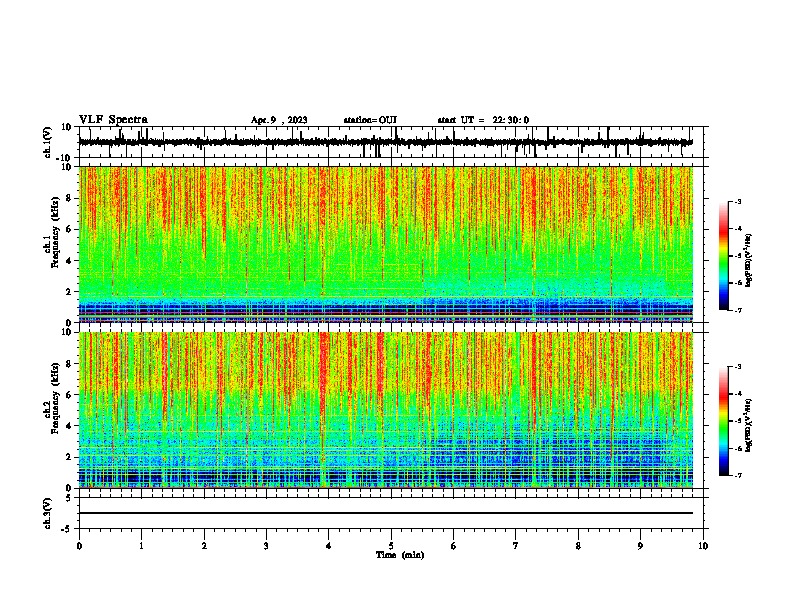Viewport: 792px width, 612px height.
Task: Click the ch.1 voltage waveform trace
Action: [x=385, y=142]
